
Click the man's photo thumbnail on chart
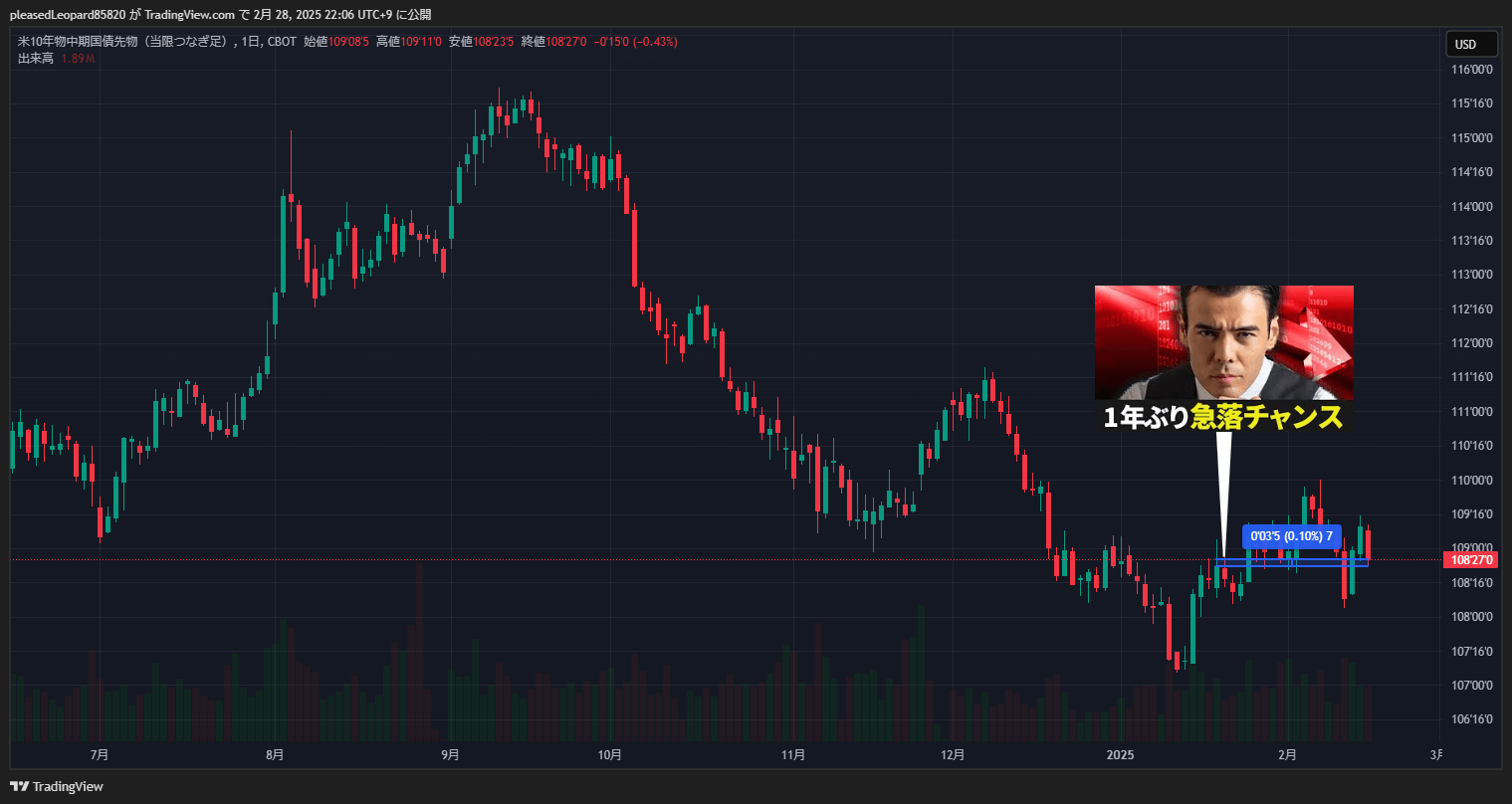[x=1223, y=342]
